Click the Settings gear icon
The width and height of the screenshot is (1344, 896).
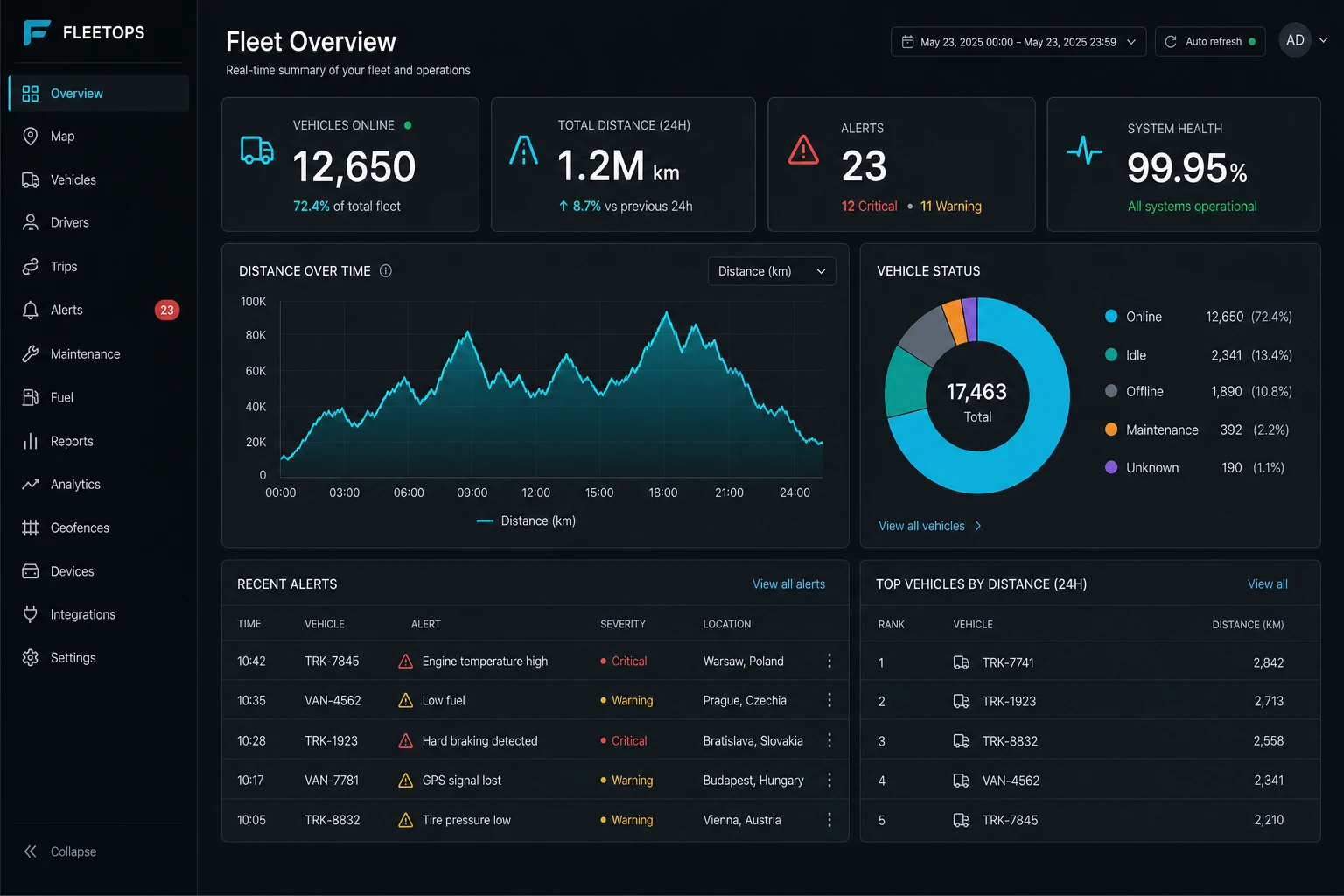[31, 657]
